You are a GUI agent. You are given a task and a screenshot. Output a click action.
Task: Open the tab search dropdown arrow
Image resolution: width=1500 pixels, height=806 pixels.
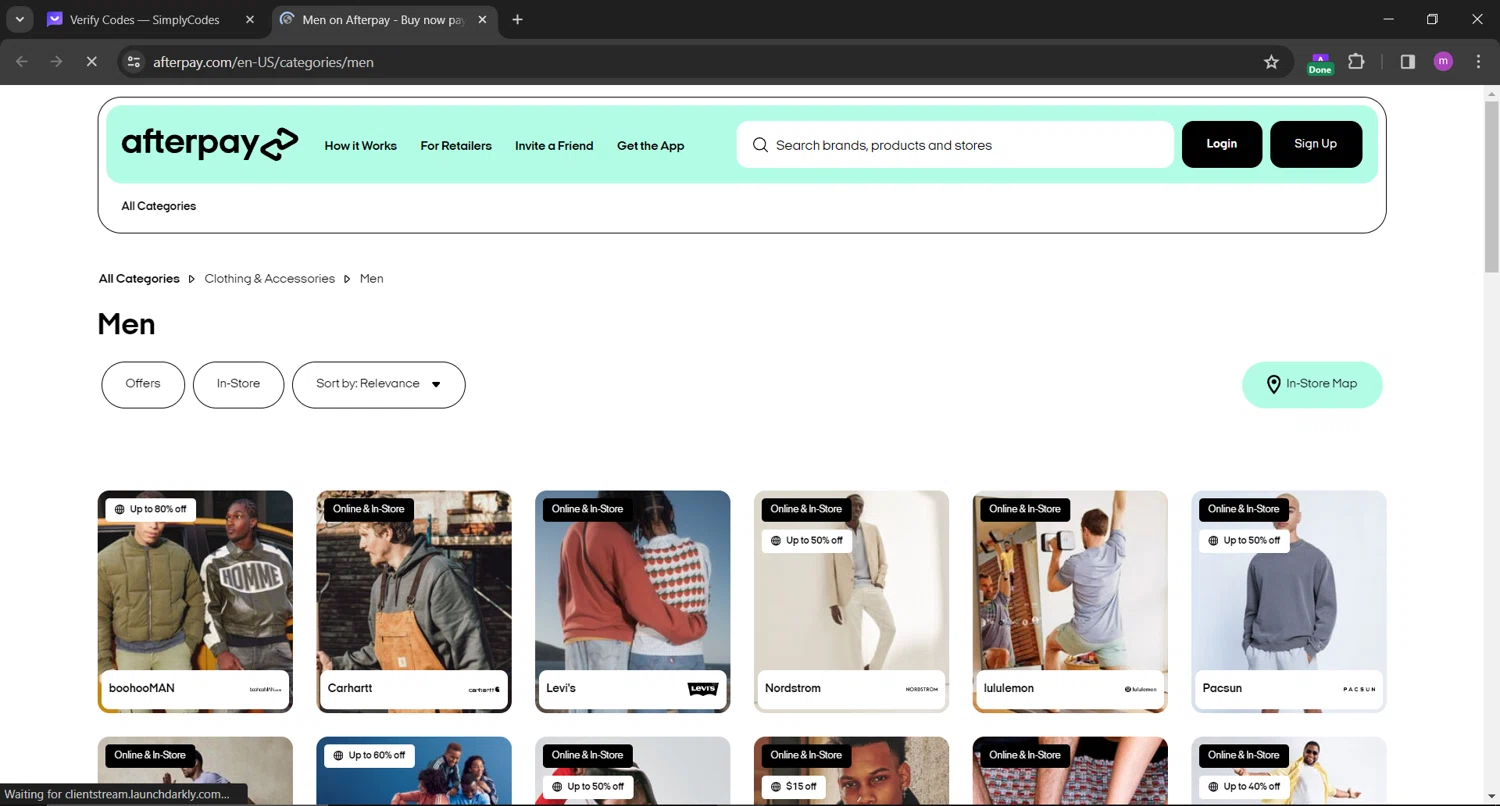19,20
